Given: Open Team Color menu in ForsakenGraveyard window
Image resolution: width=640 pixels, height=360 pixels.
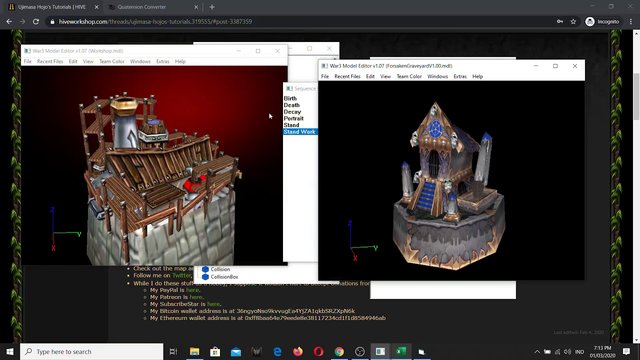Looking at the screenshot, I should click(x=409, y=76).
